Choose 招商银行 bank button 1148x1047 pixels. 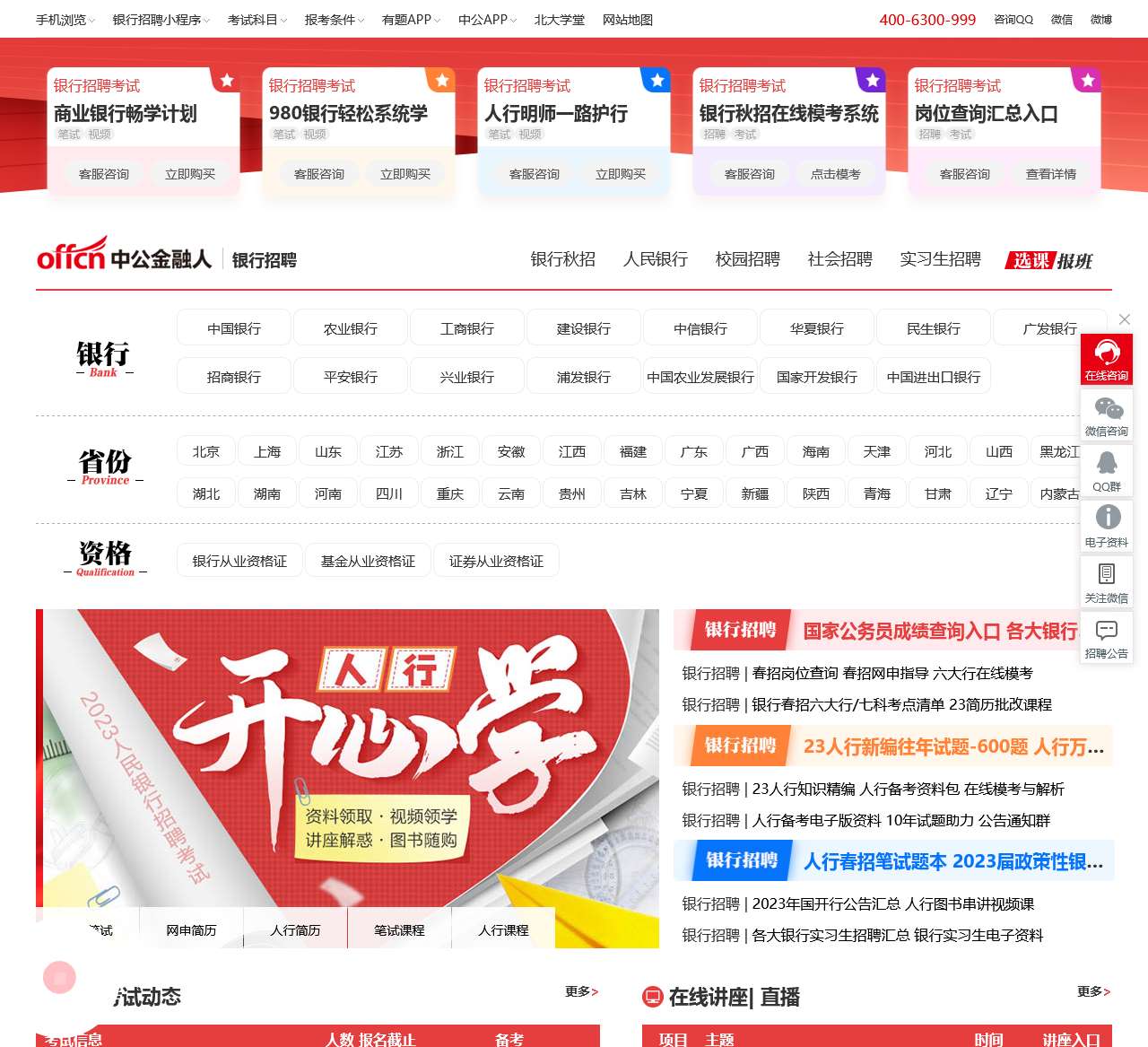[234, 377]
